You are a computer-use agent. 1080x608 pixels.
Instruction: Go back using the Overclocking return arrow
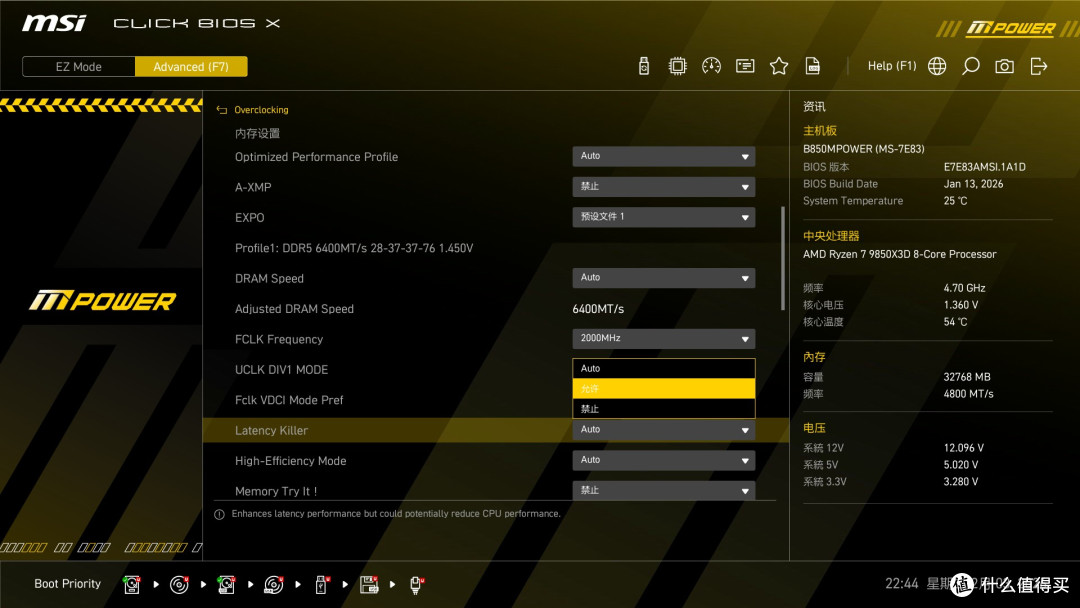[221, 110]
